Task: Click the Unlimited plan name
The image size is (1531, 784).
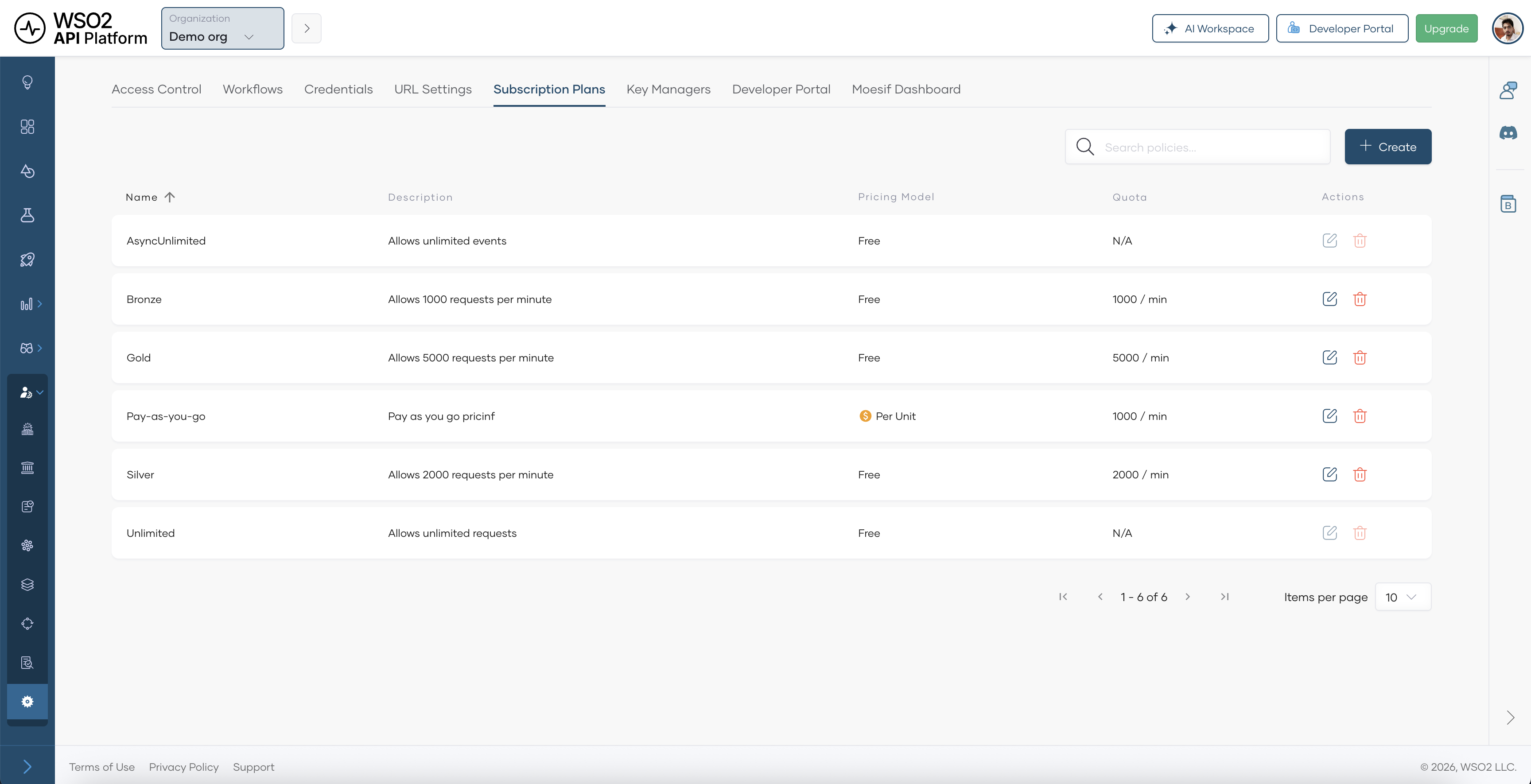Action: click(x=150, y=533)
